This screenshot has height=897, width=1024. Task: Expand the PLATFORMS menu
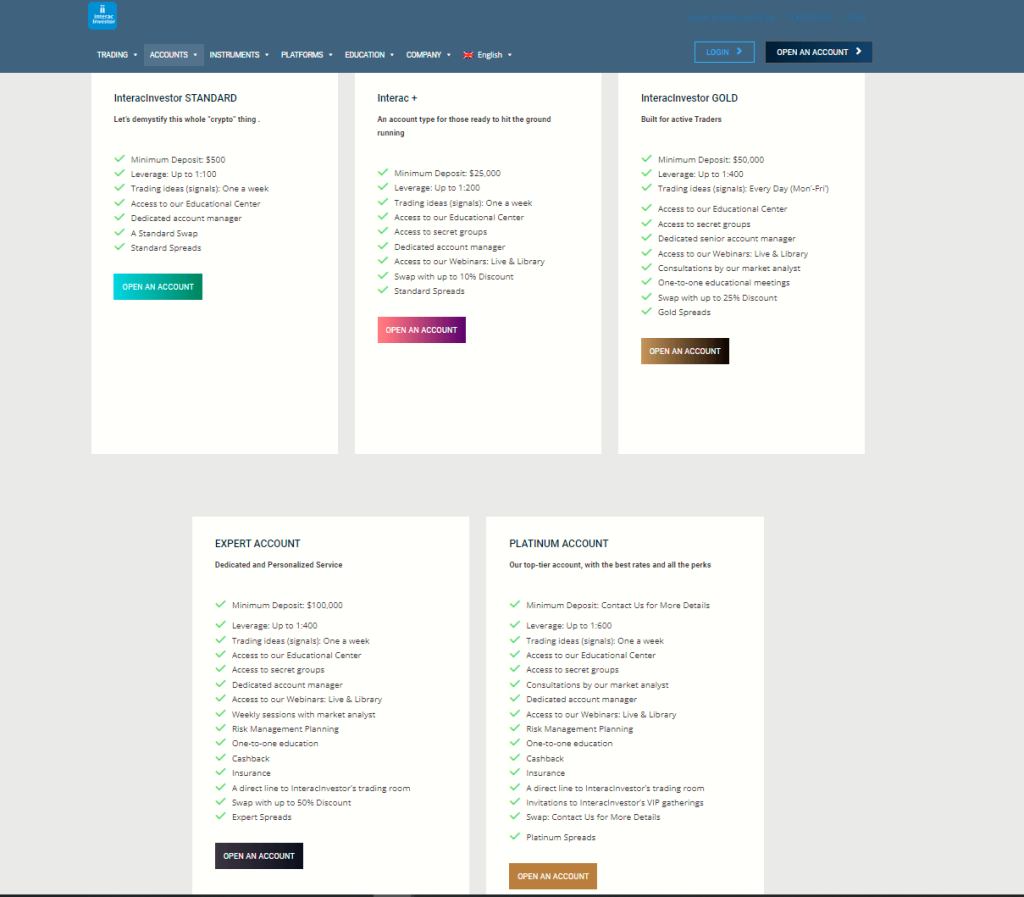click(307, 55)
